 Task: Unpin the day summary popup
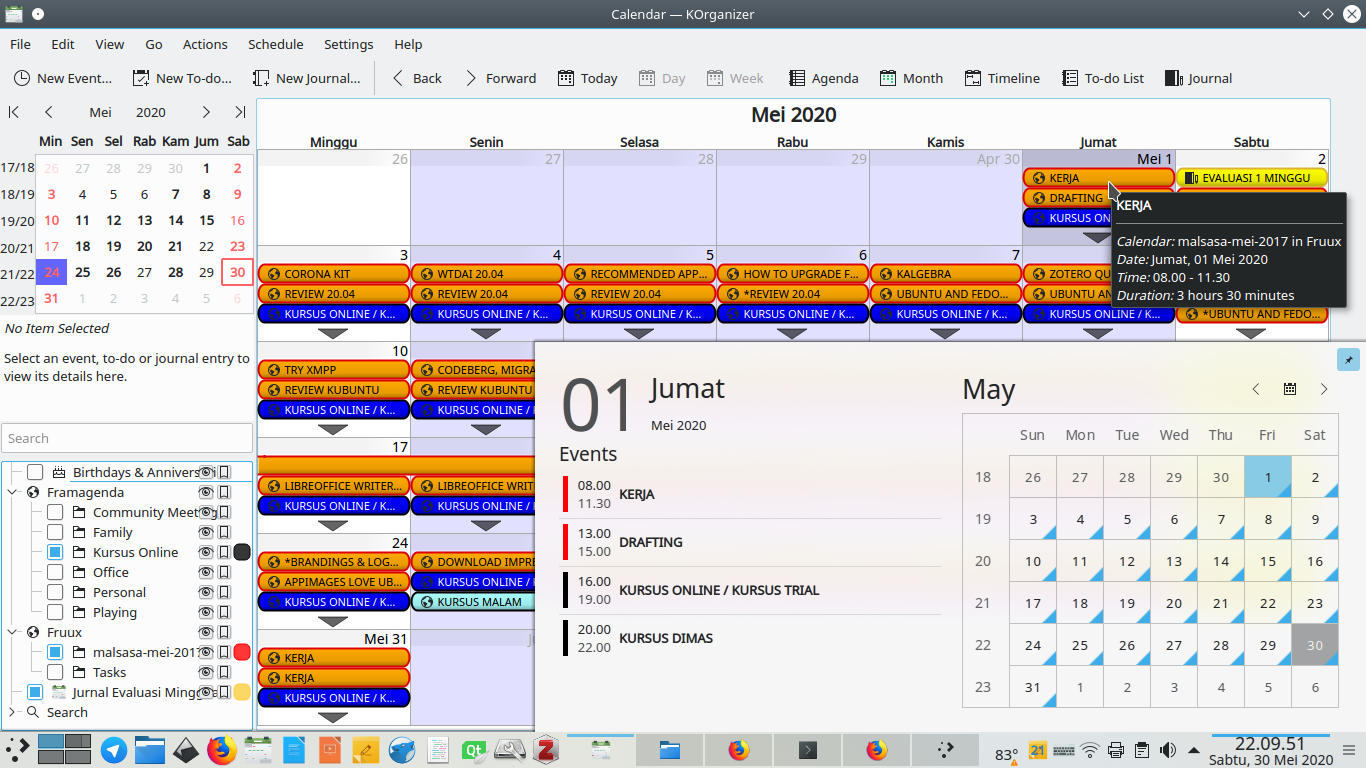click(1348, 359)
